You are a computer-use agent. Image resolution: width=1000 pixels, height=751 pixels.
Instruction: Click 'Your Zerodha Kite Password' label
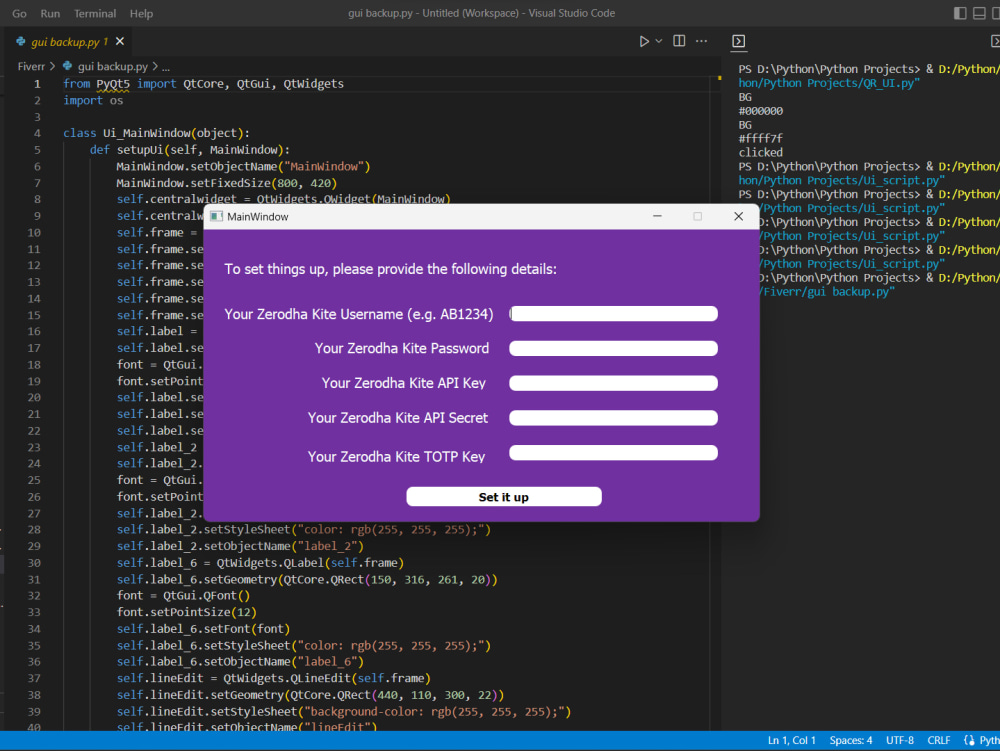[x=402, y=348]
